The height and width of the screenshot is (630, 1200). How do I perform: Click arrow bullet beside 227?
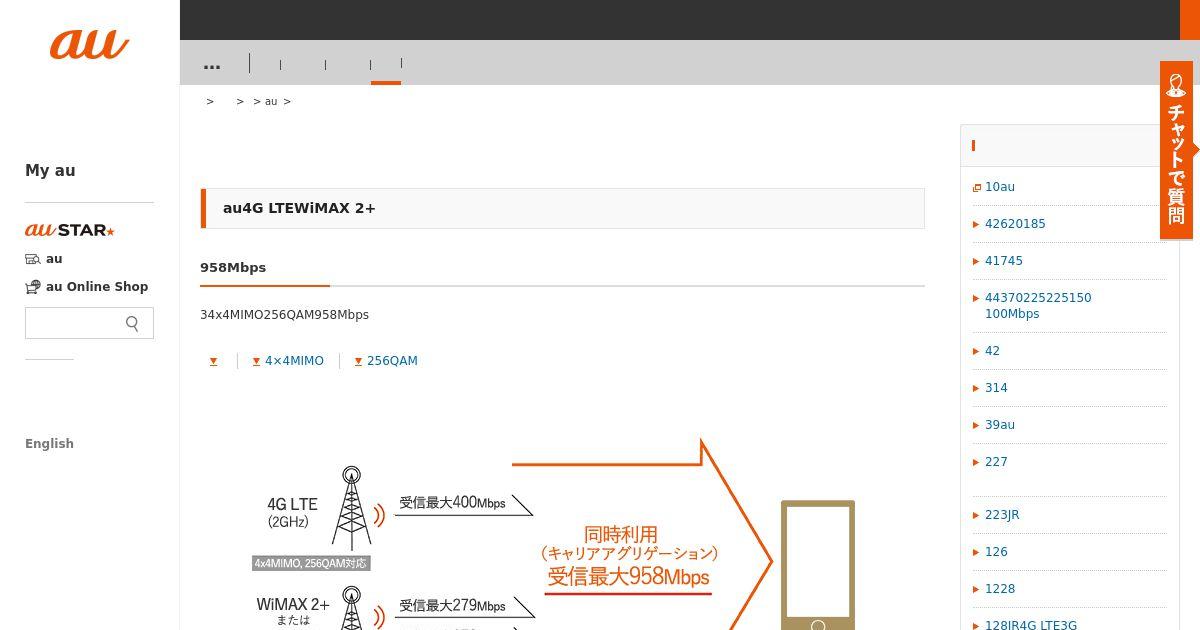coord(976,462)
